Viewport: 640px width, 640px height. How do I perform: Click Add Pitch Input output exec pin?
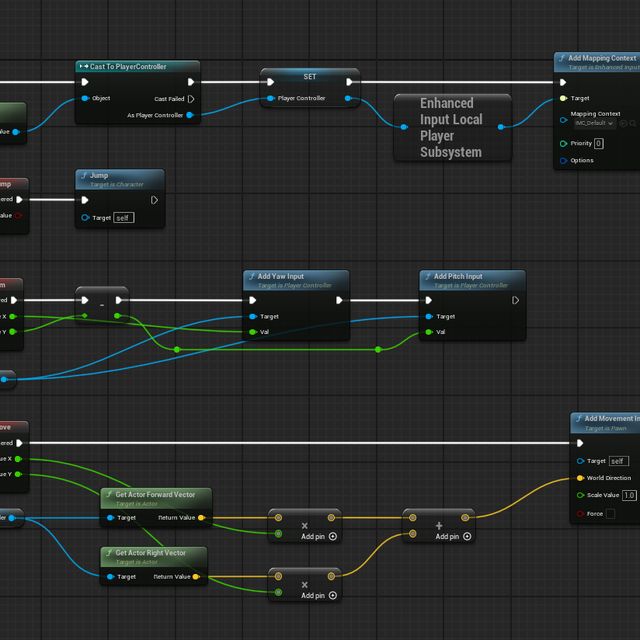click(516, 300)
